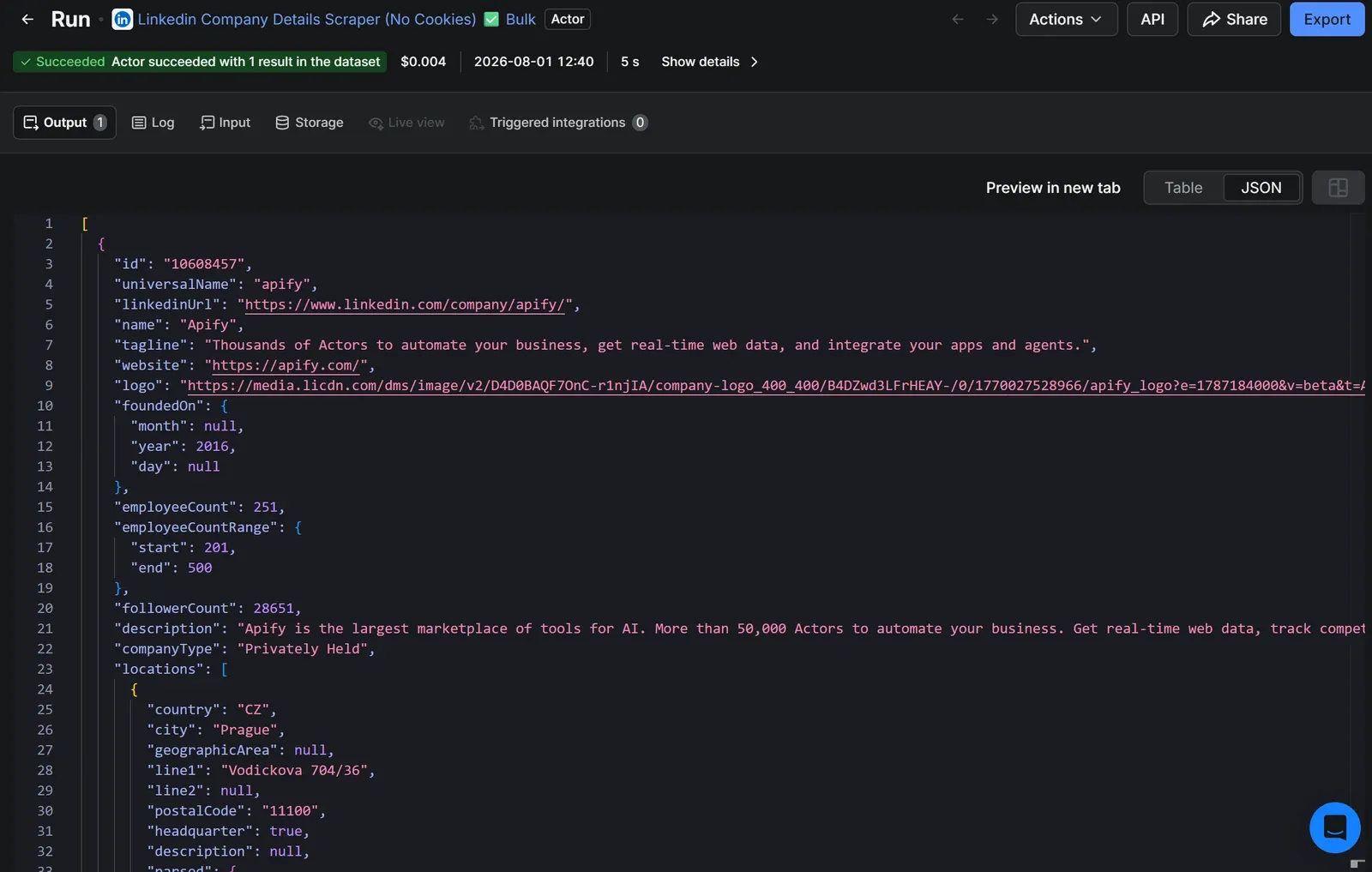Screen dimensions: 1372x872
Task: Click the "postalCode": "11100" line
Action: tap(237, 811)
